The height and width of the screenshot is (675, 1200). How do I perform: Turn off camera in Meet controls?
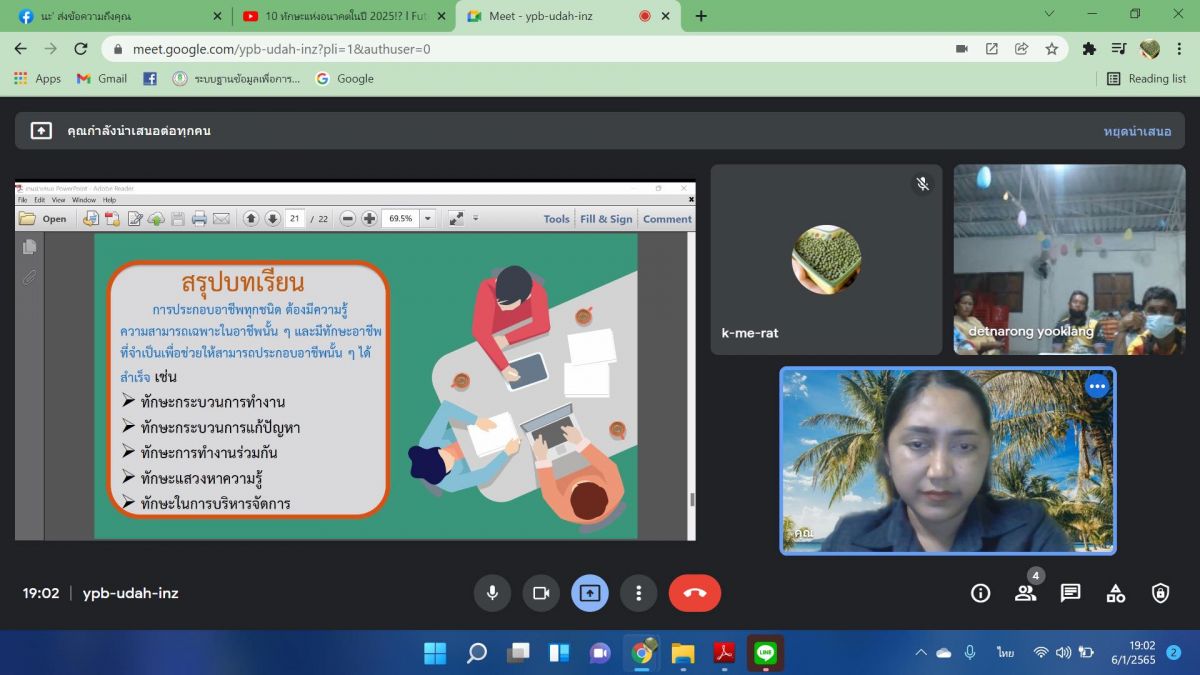541,593
